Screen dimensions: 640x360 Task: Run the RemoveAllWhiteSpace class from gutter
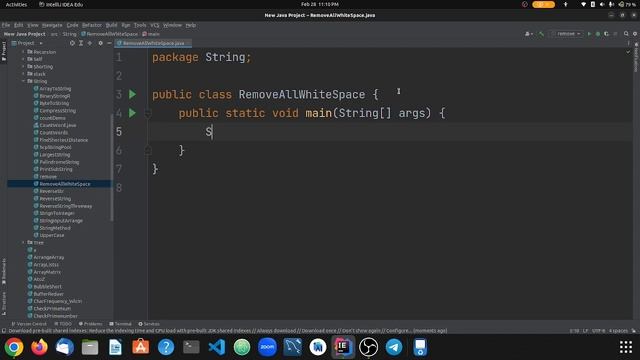click(x=132, y=94)
